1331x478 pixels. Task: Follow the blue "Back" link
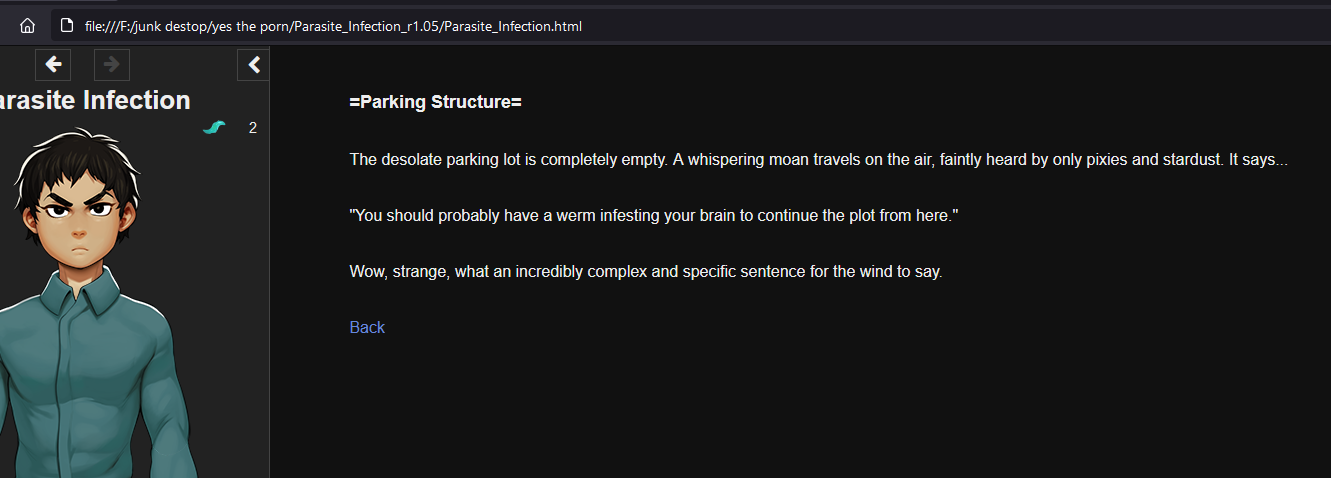(x=367, y=327)
